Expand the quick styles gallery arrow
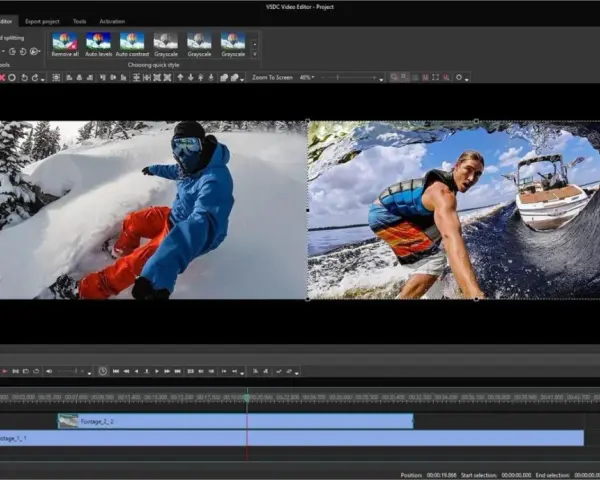Image resolution: width=600 pixels, height=480 pixels. point(255,54)
